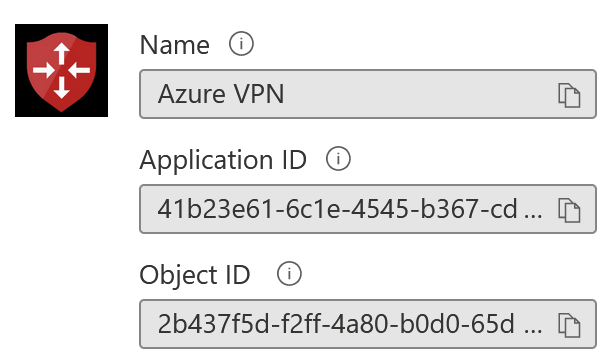Image resolution: width=608 pixels, height=361 pixels.
Task: Select the Object ID text field
Action: coord(368,324)
